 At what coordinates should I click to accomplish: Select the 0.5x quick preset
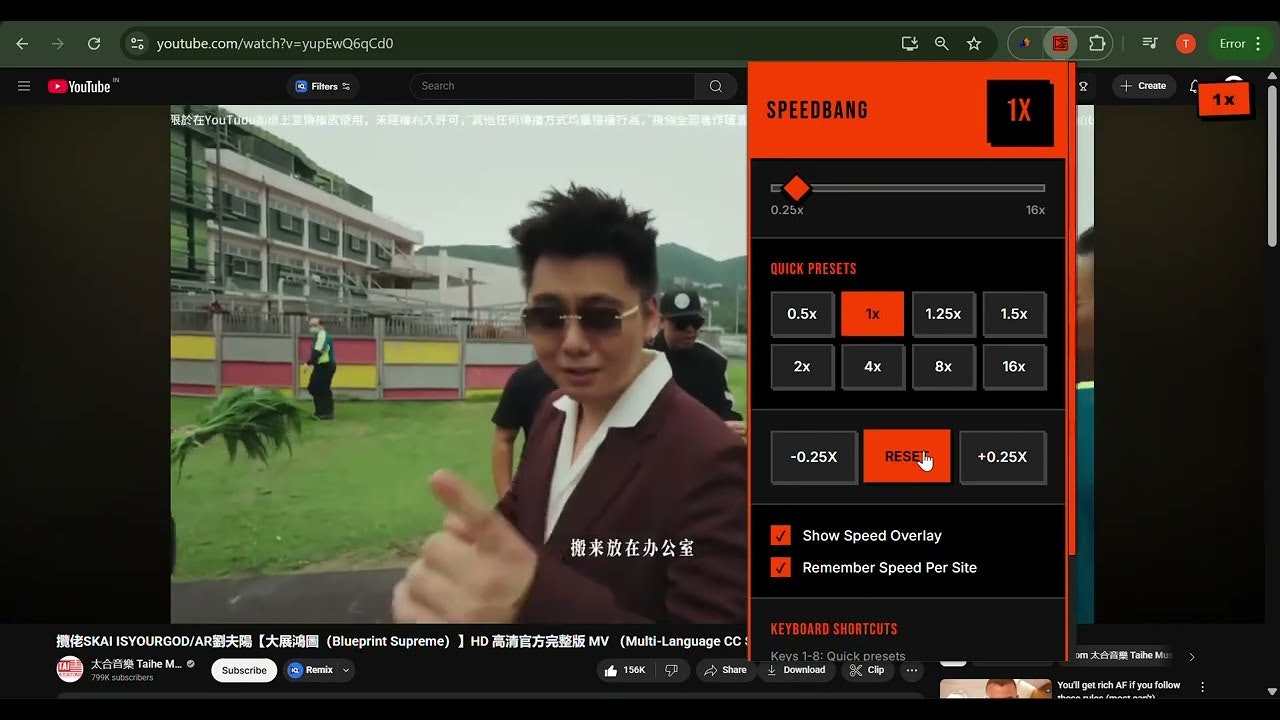[x=802, y=314]
